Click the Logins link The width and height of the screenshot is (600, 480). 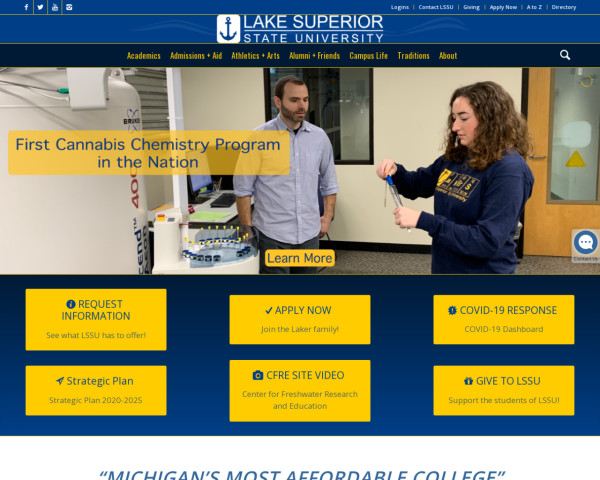pyautogui.click(x=399, y=7)
